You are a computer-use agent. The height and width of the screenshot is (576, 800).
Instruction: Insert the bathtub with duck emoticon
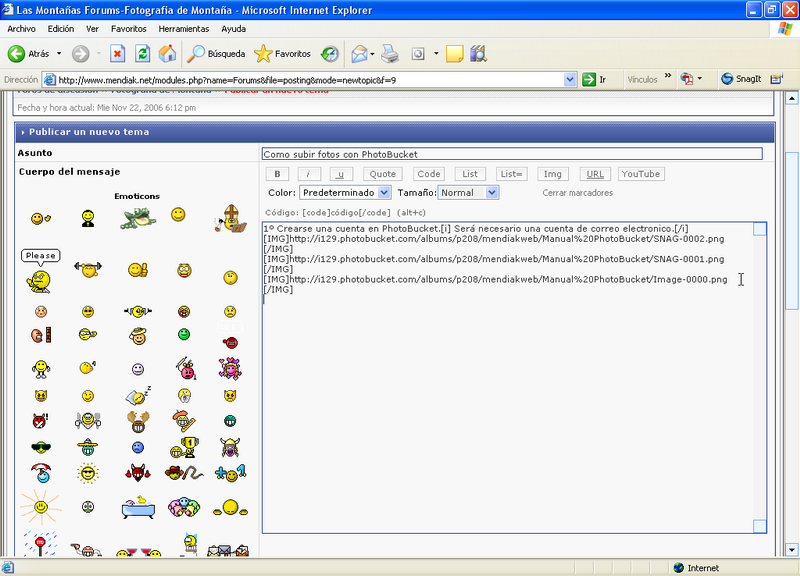tap(138, 507)
